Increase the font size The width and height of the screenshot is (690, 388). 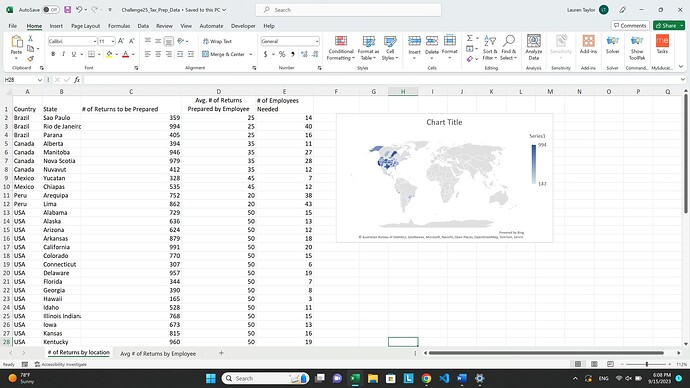[x=121, y=41]
